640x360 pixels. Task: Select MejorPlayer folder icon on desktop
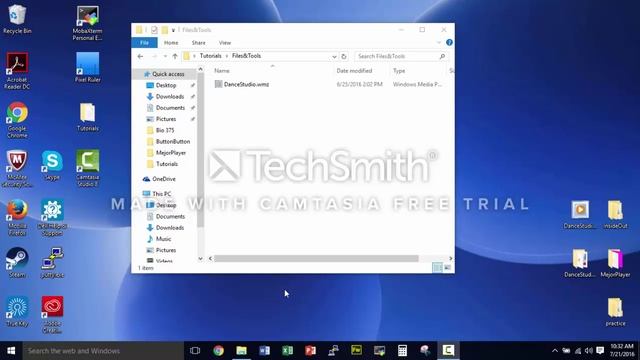[616, 263]
